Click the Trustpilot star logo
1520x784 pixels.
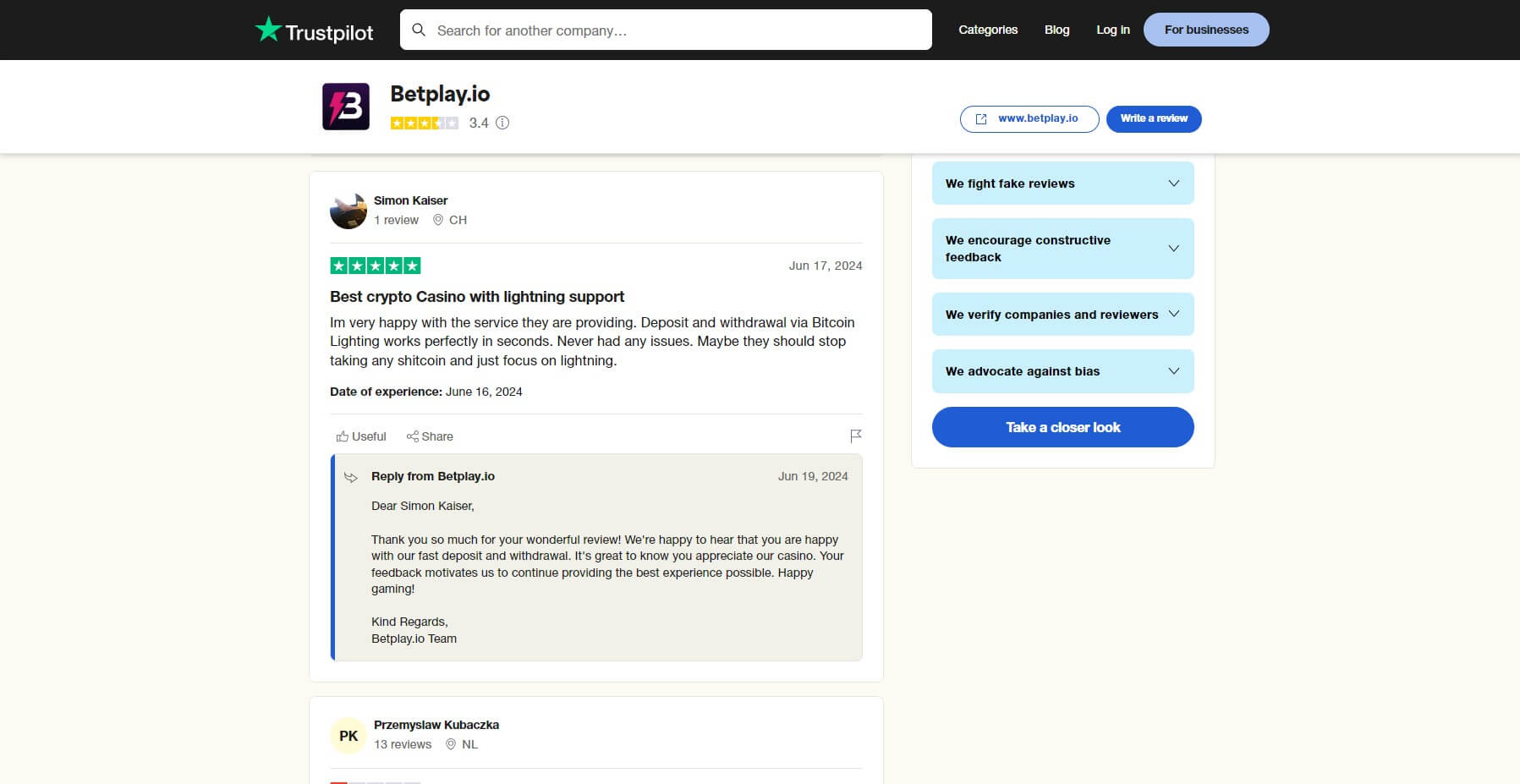click(x=269, y=29)
